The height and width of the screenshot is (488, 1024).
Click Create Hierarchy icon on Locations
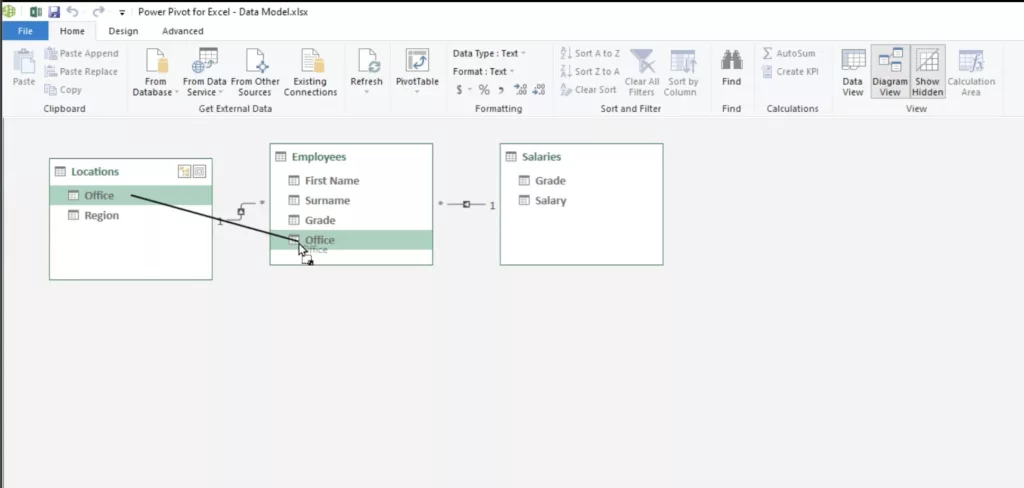click(185, 172)
